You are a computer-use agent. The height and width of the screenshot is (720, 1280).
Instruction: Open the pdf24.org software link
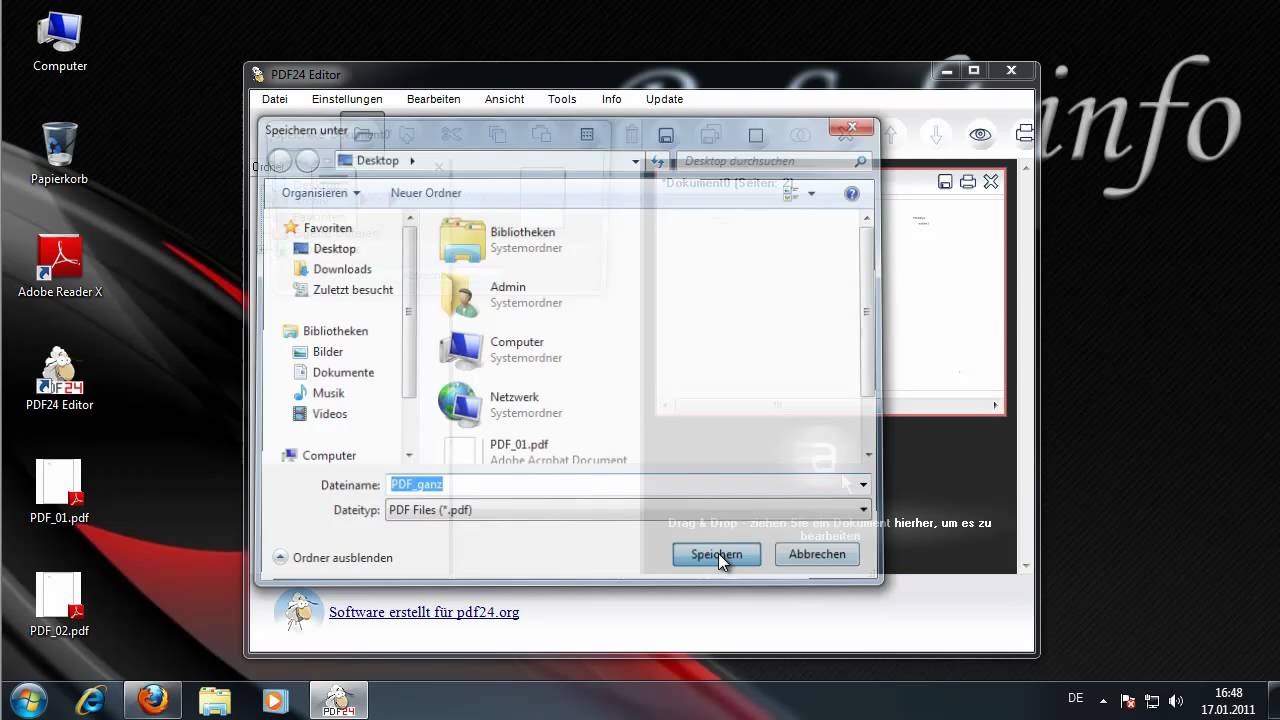pyautogui.click(x=424, y=612)
